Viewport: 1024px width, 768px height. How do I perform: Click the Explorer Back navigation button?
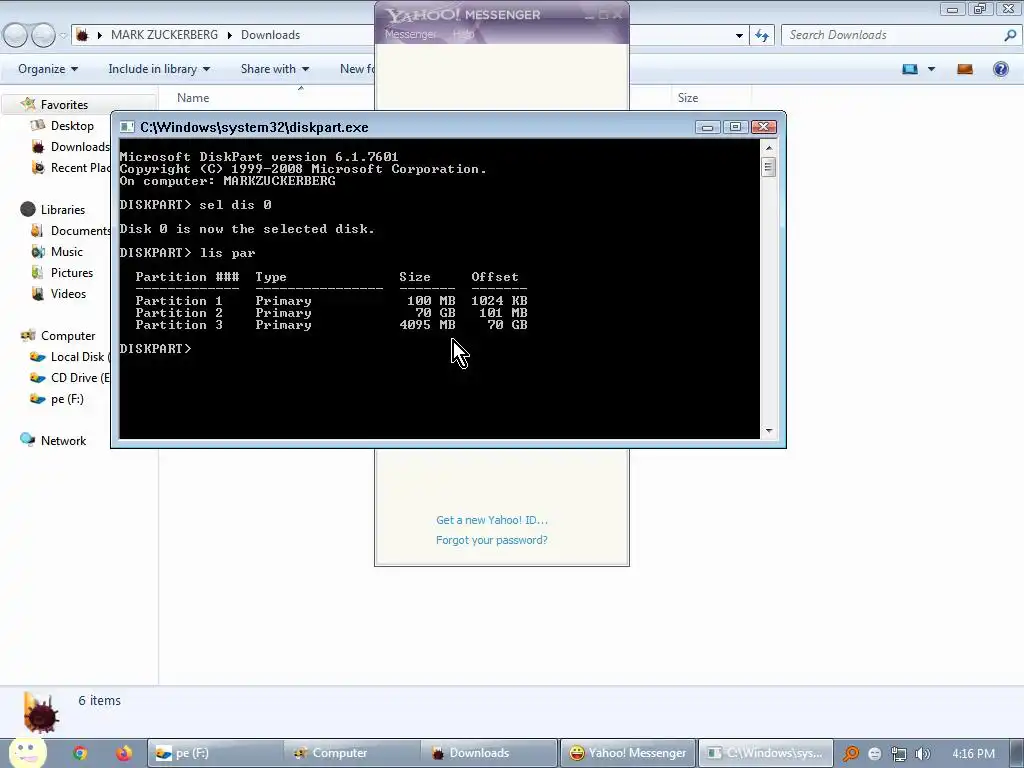point(16,35)
